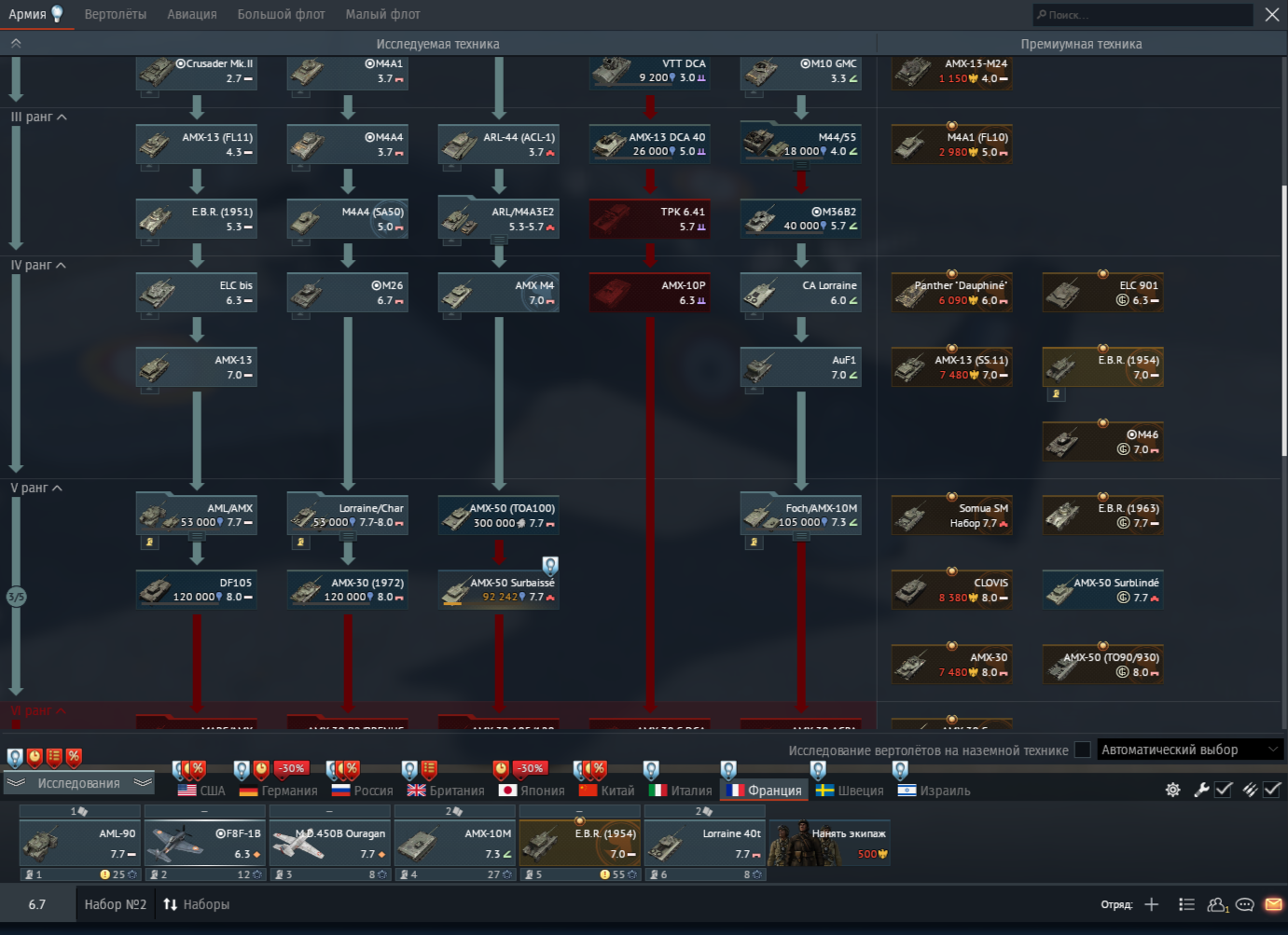Viewport: 1288px width, 935px height.
Task: Switch to the Вертолёты tab
Action: click(x=116, y=14)
